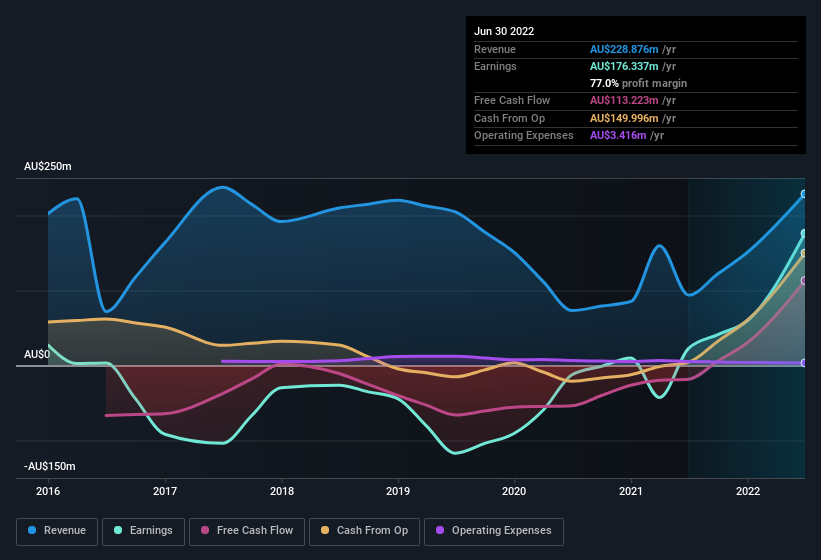Viewport: 821px width, 560px height.
Task: Click the AU$149.996m cash from op value
Action: click(624, 118)
